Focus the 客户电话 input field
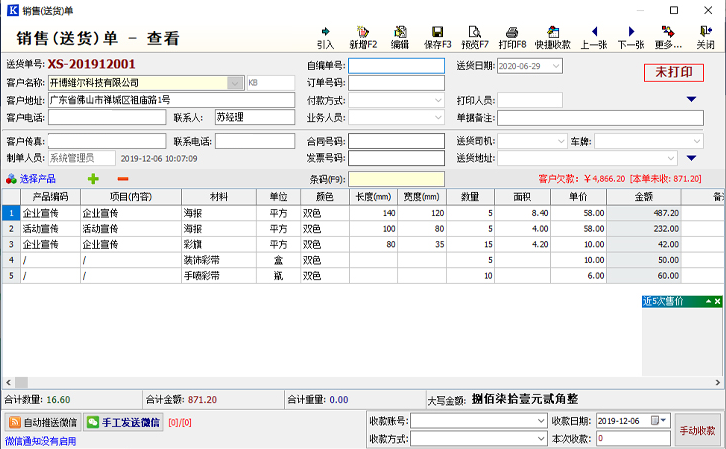This screenshot has width=726, height=449. (107, 118)
